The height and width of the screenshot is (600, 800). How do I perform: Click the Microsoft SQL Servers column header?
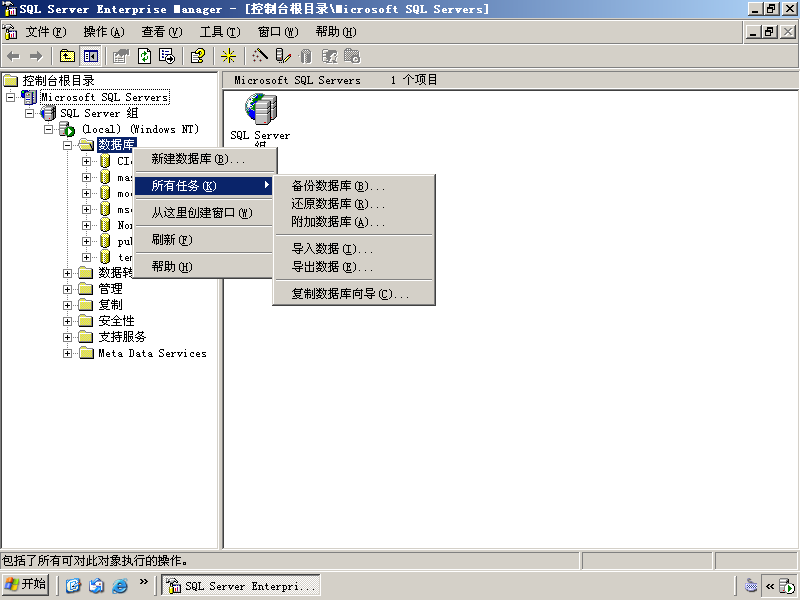pyautogui.click(x=297, y=80)
